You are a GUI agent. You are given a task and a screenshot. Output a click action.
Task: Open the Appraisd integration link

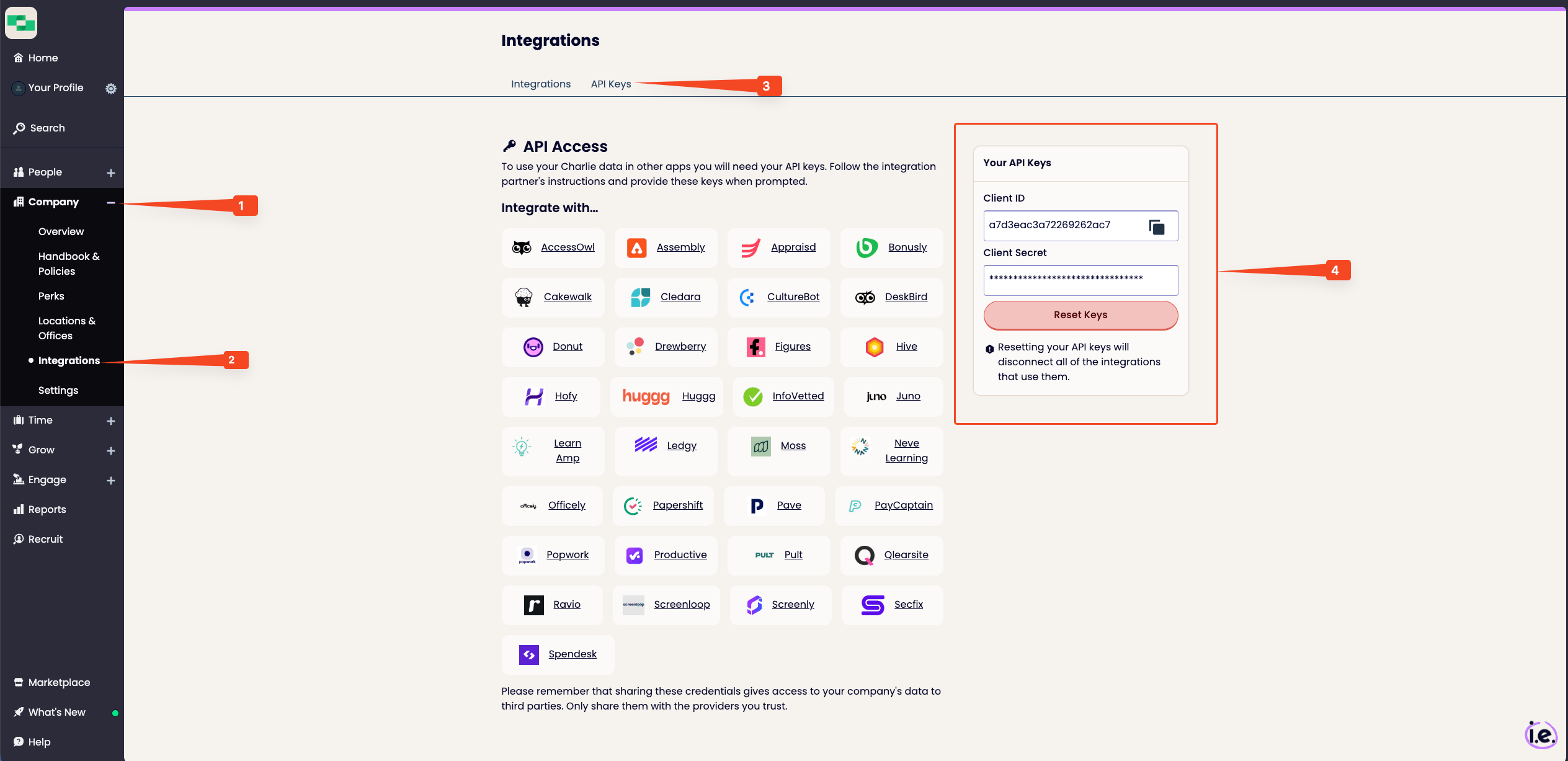[x=793, y=247]
